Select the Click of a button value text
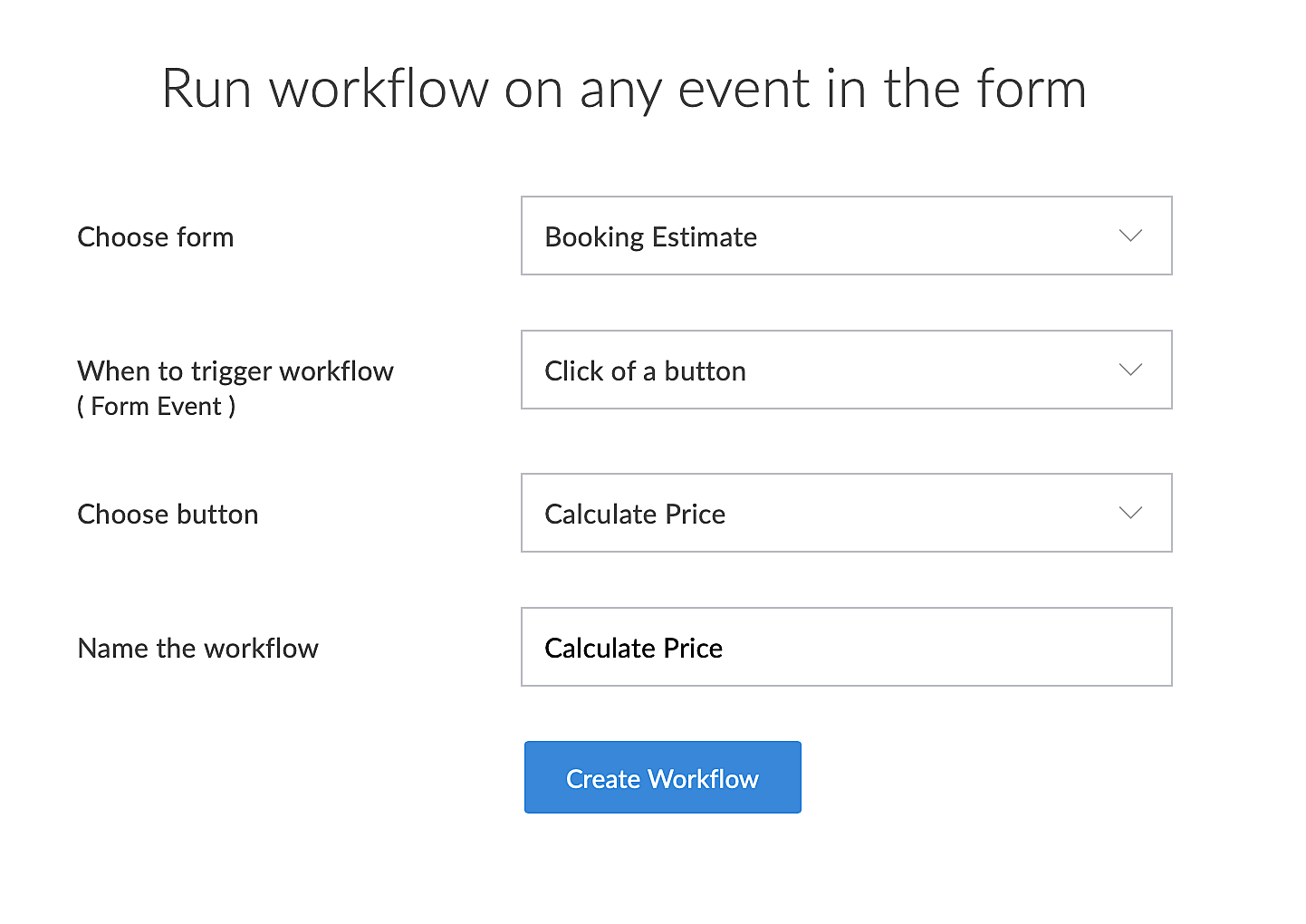Image resolution: width=1306 pixels, height=924 pixels. [x=645, y=371]
